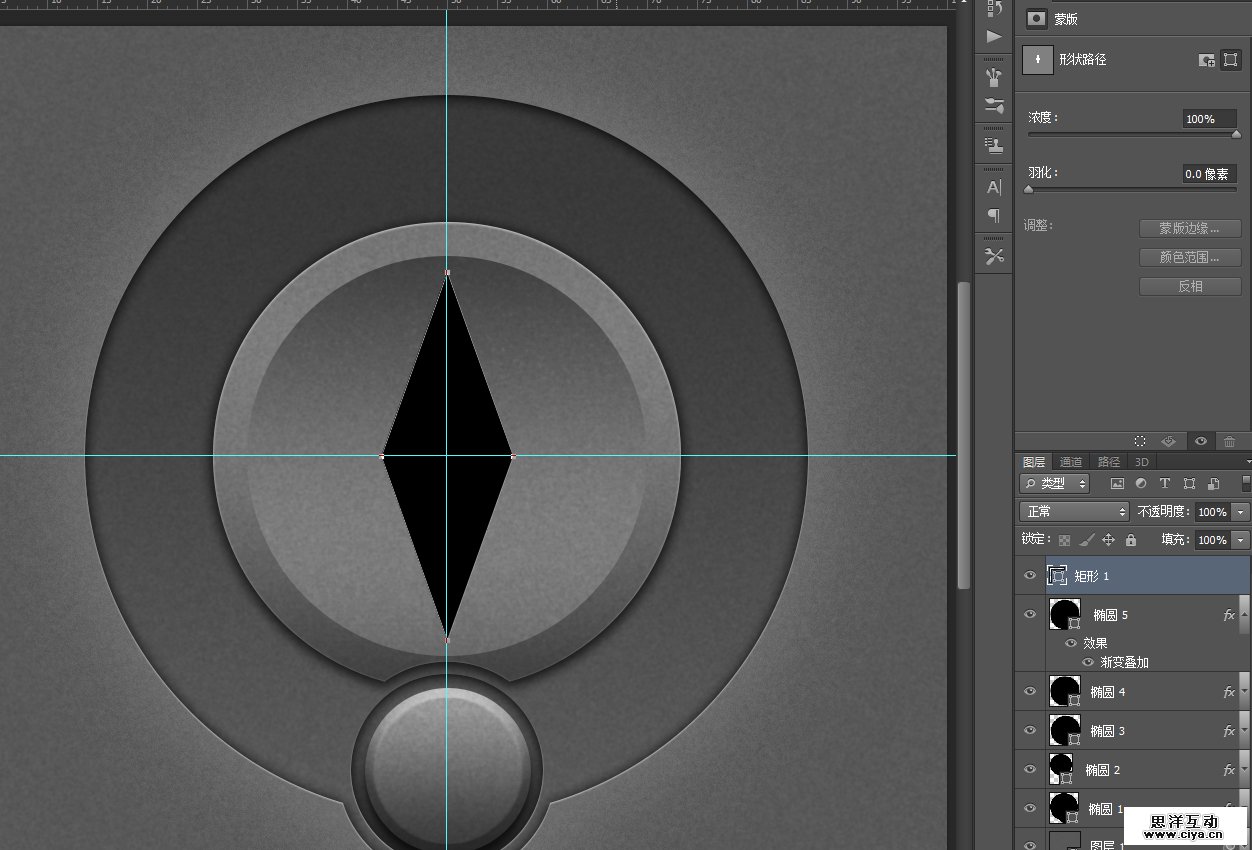1252x850 pixels.
Task: Toggle visibility of 矩形 1 layer
Action: tap(1030, 576)
